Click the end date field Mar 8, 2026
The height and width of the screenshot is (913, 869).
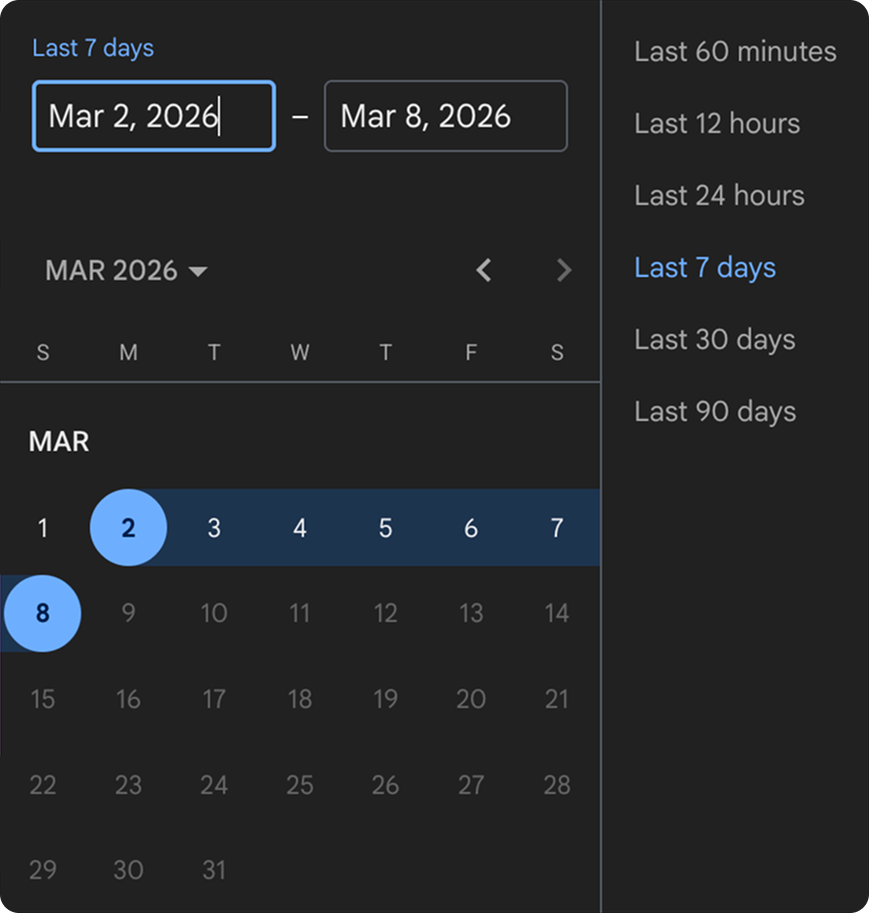point(445,116)
